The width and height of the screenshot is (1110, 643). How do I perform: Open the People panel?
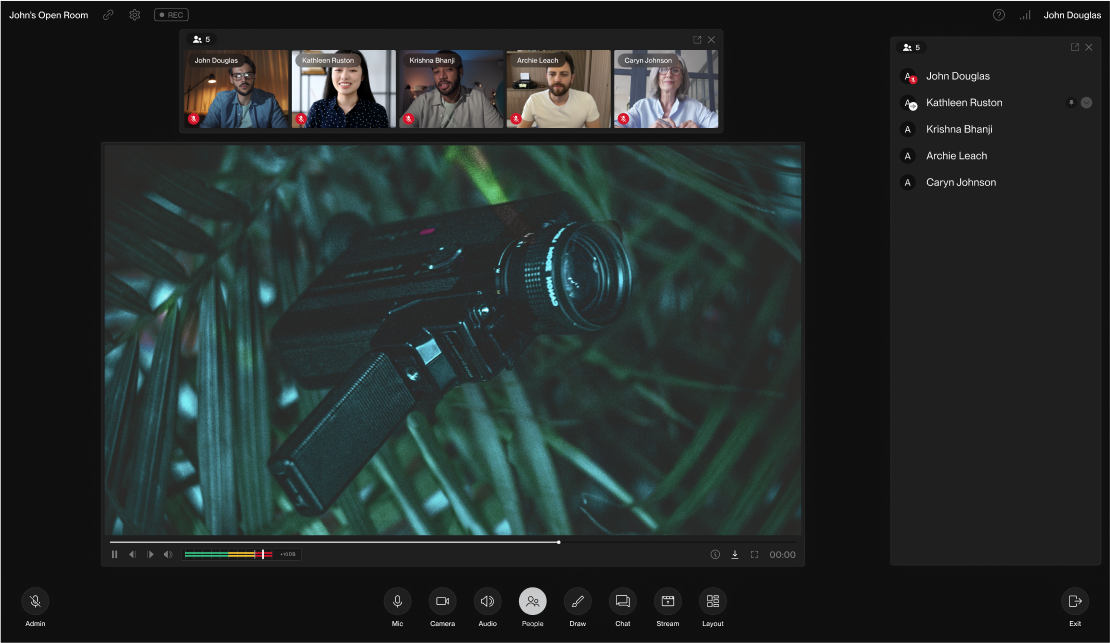point(532,601)
